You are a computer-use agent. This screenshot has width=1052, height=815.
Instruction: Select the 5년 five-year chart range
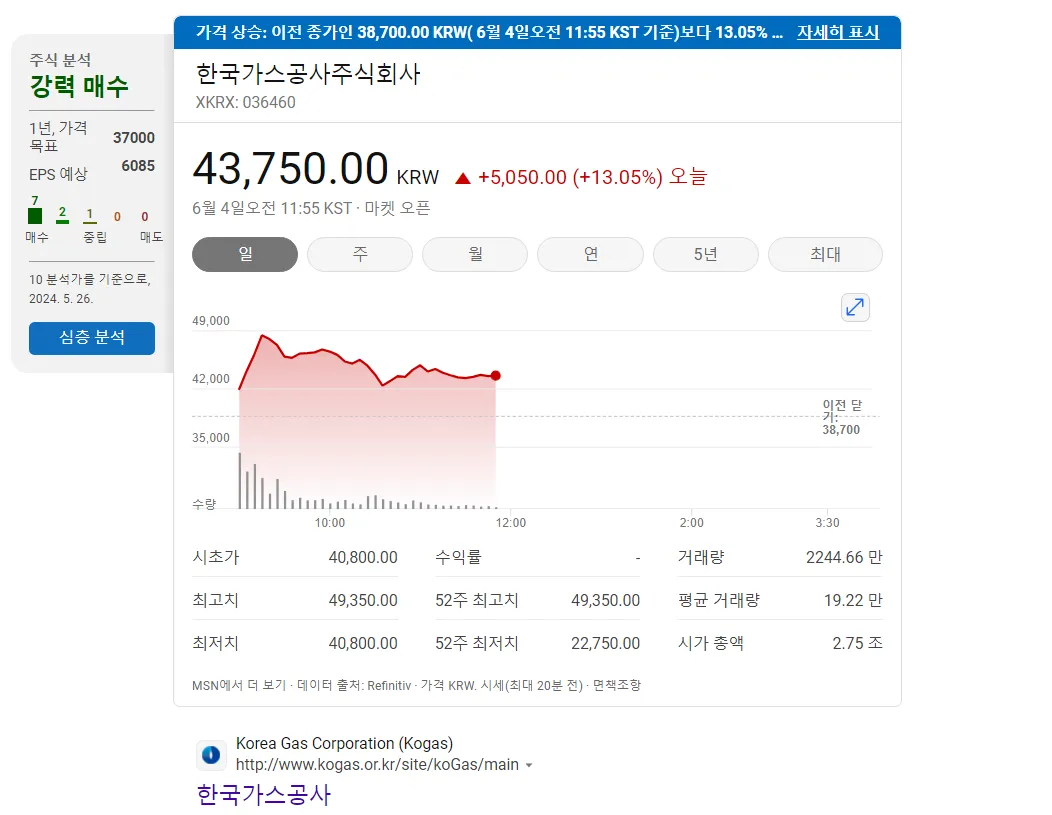(x=705, y=254)
